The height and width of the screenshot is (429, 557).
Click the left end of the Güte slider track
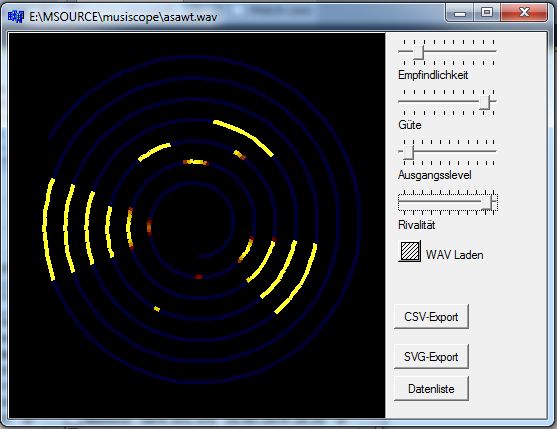[400, 102]
